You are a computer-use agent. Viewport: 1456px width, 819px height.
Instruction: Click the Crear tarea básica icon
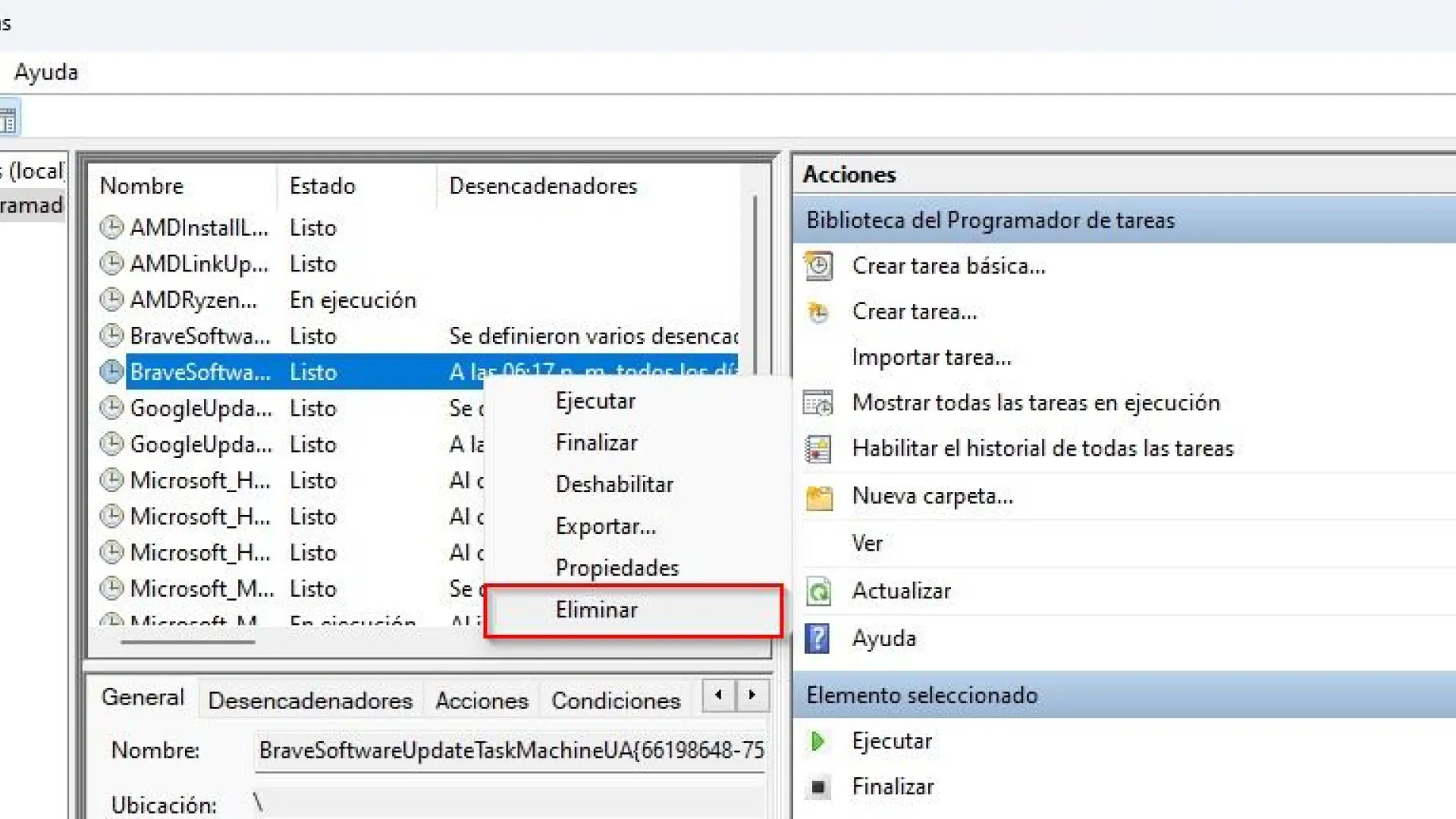click(818, 266)
